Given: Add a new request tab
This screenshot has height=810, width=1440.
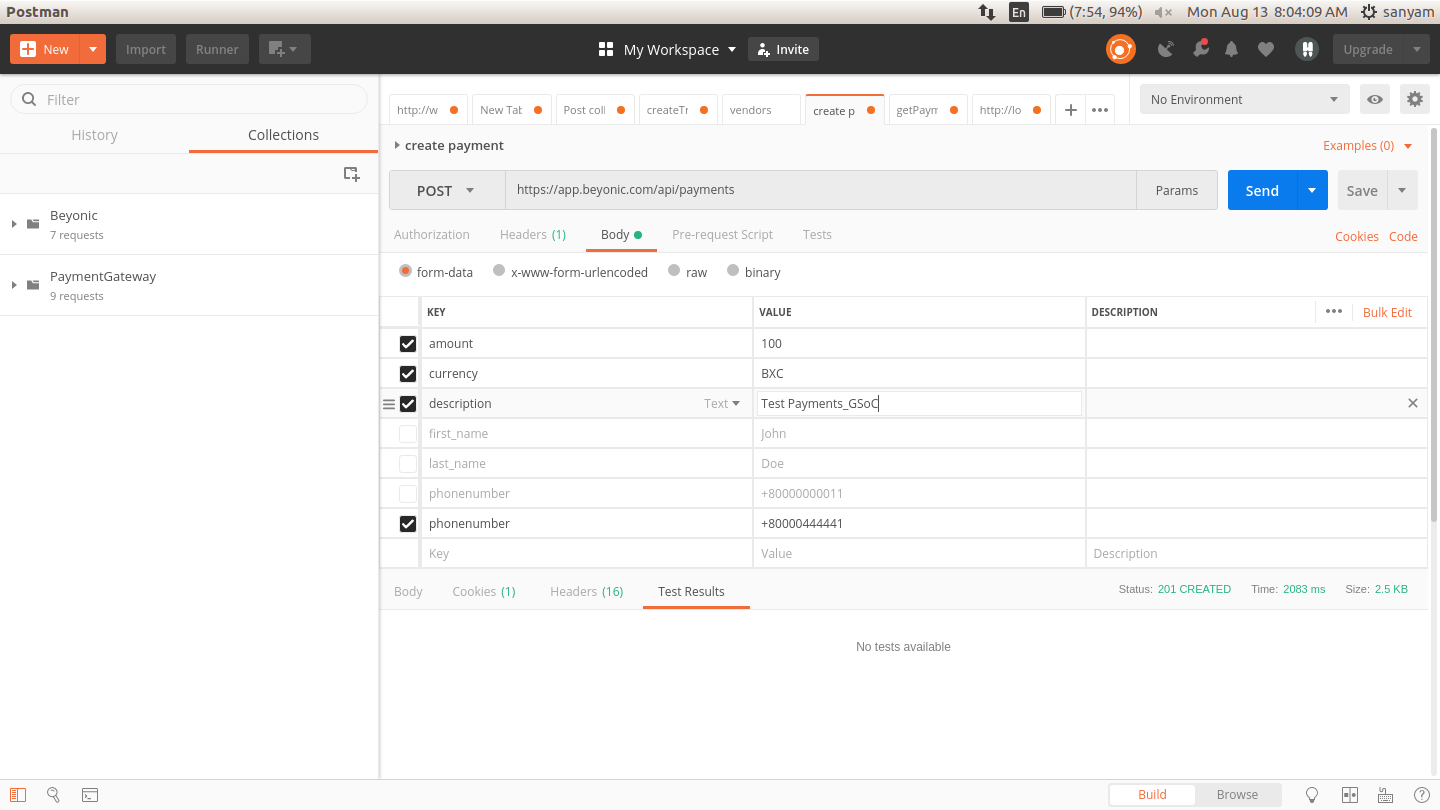Looking at the screenshot, I should (1070, 110).
